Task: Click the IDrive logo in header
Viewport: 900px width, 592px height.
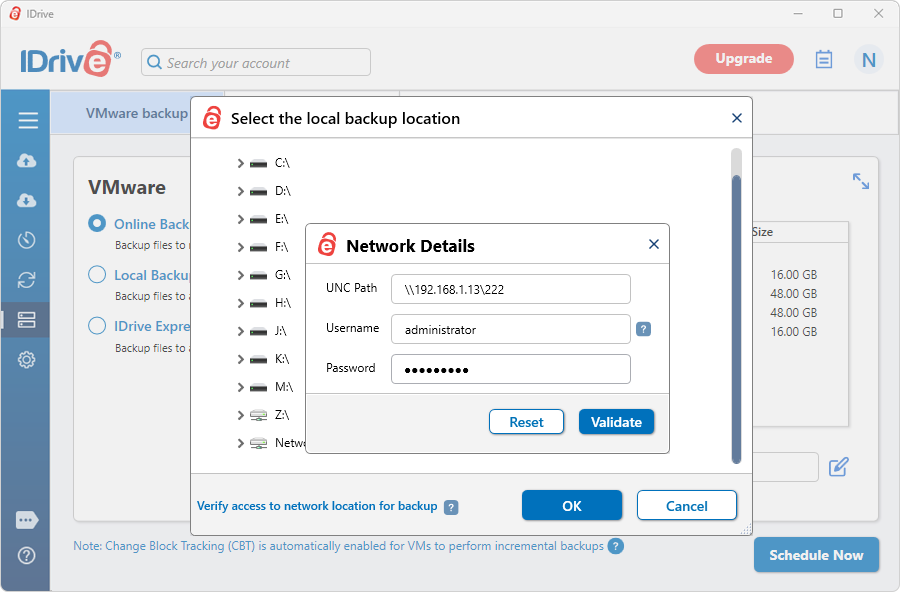Action: [x=70, y=59]
